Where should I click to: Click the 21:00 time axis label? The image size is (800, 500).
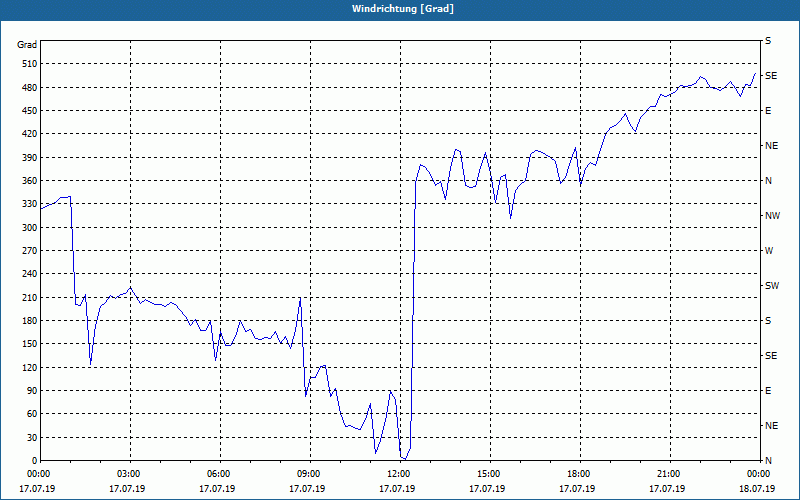click(x=670, y=474)
